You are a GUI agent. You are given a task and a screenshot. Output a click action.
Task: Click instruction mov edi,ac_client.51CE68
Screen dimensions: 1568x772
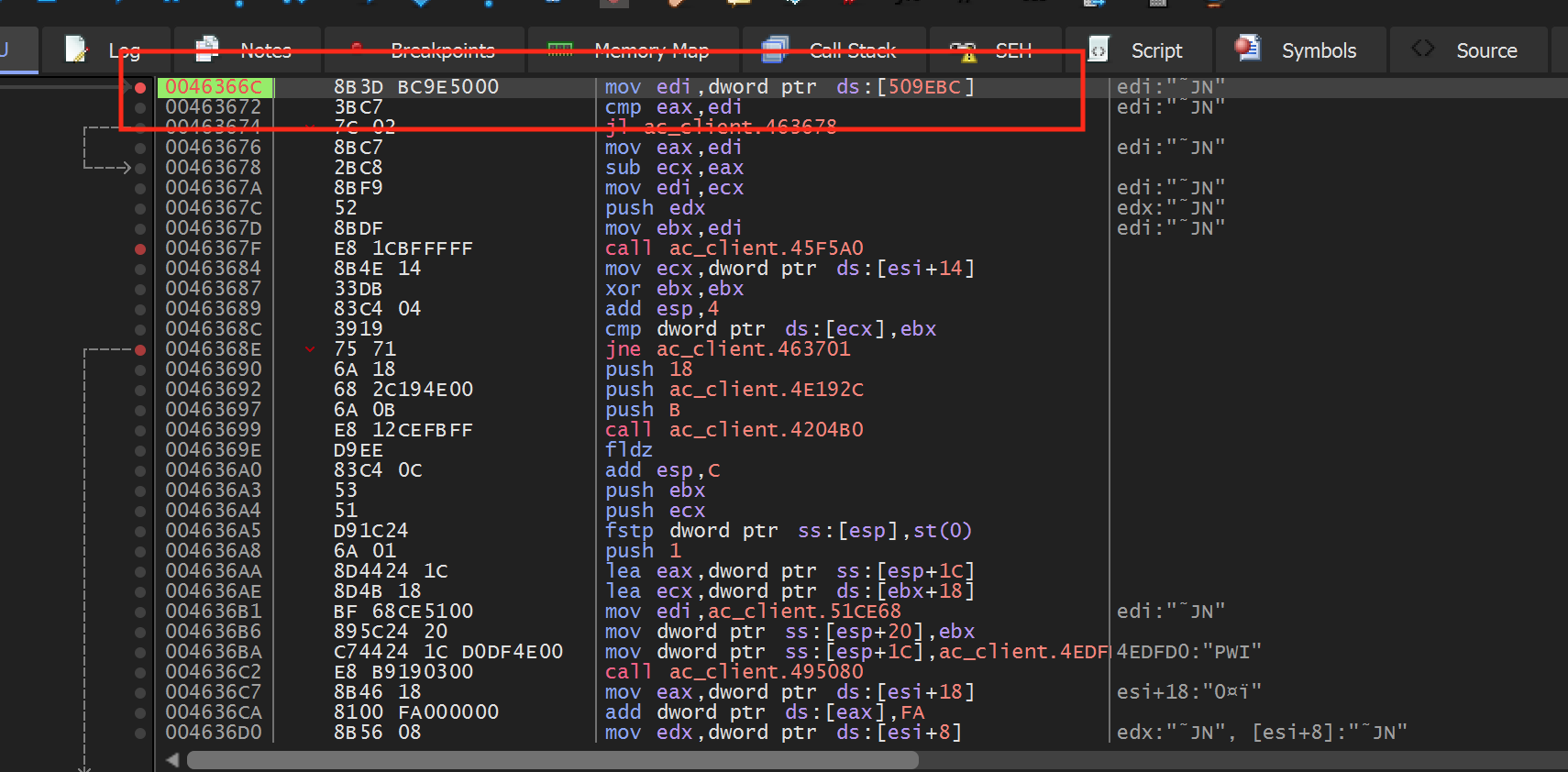click(753, 612)
